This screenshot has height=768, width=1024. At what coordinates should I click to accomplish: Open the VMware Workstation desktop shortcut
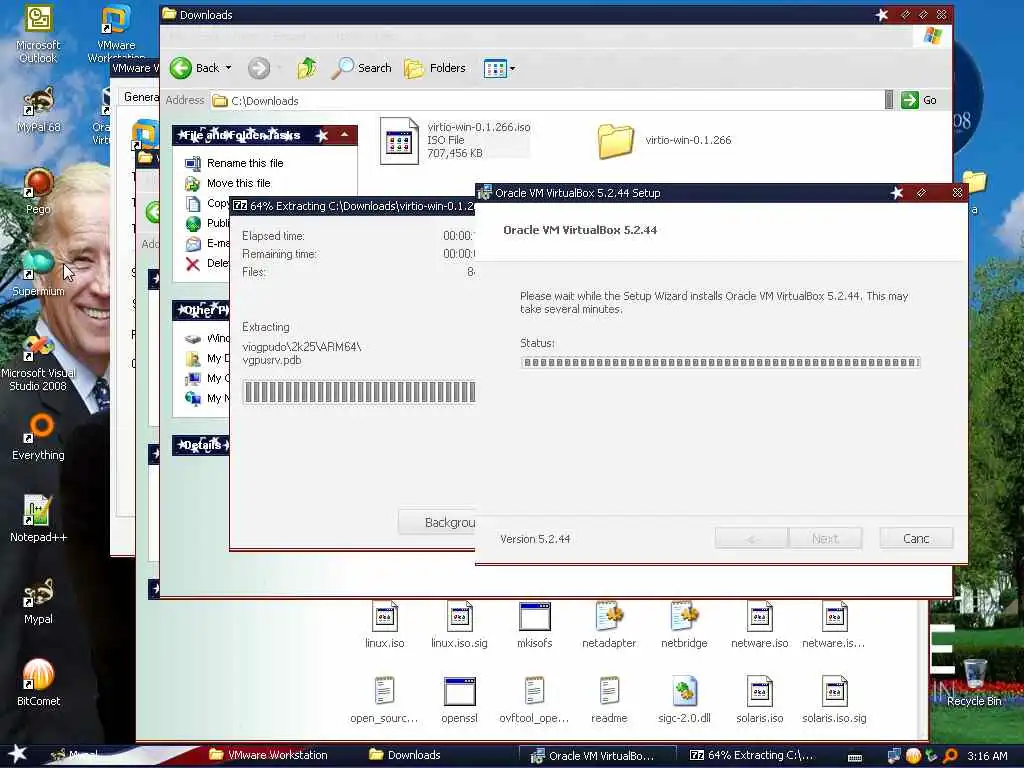(116, 33)
